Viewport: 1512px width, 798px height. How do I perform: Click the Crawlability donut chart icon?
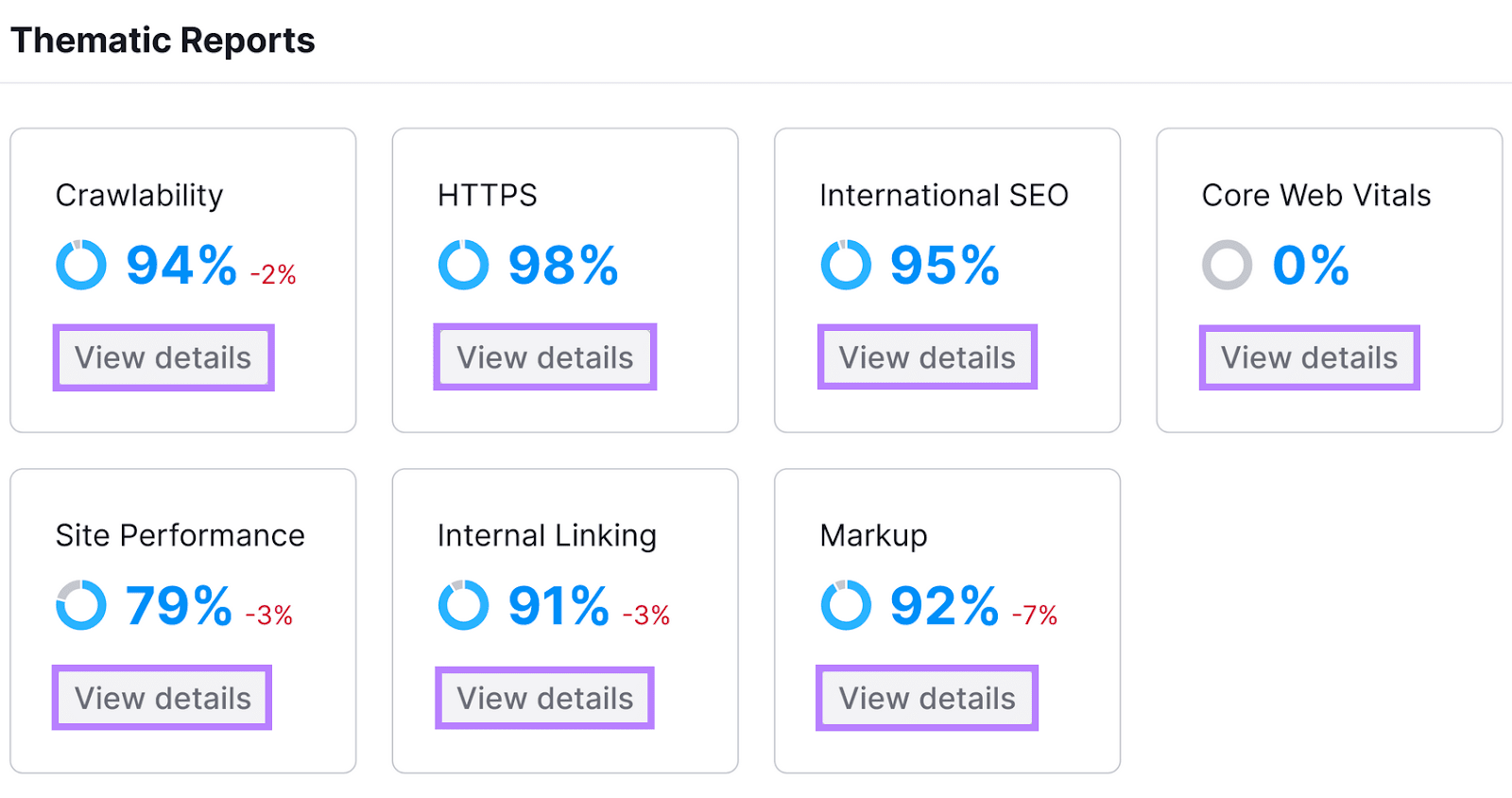click(x=81, y=265)
